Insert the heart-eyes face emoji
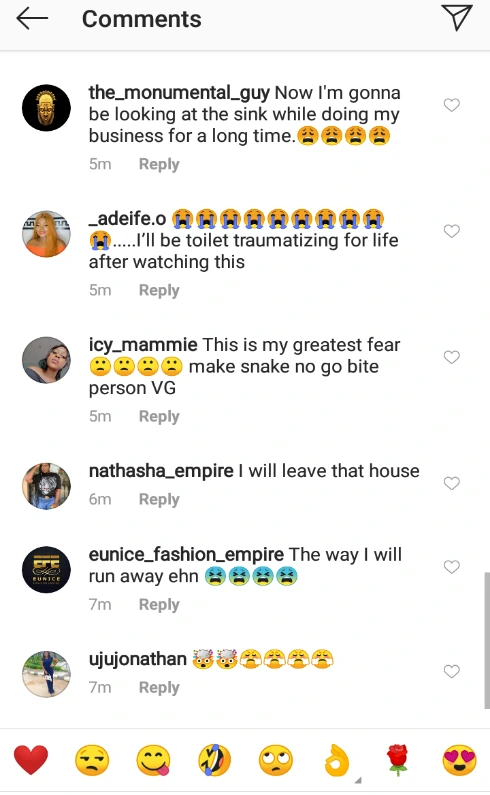Viewport: 490px width, 795px height. tap(459, 760)
